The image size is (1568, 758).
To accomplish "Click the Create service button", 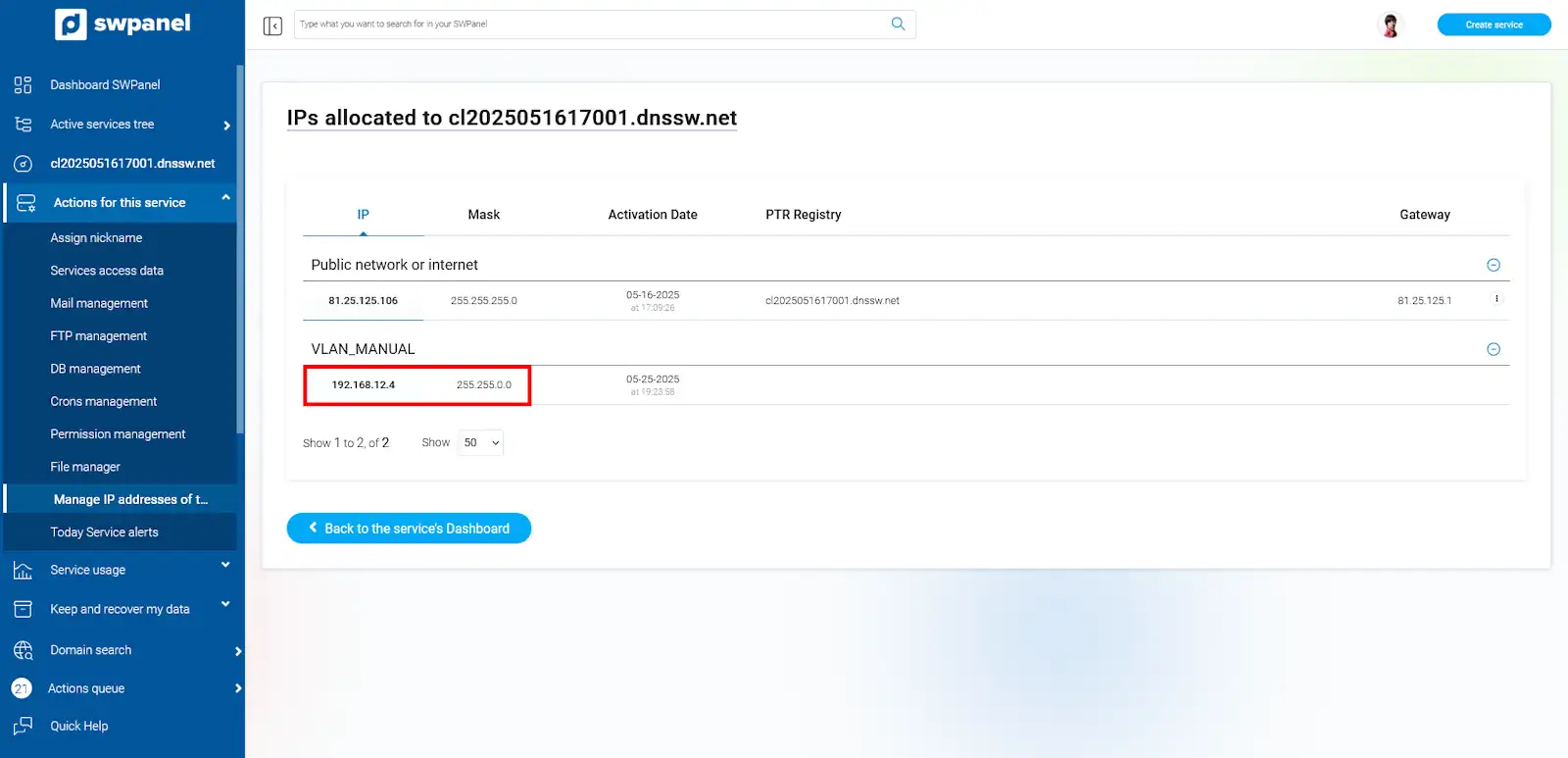I will pyautogui.click(x=1494, y=25).
